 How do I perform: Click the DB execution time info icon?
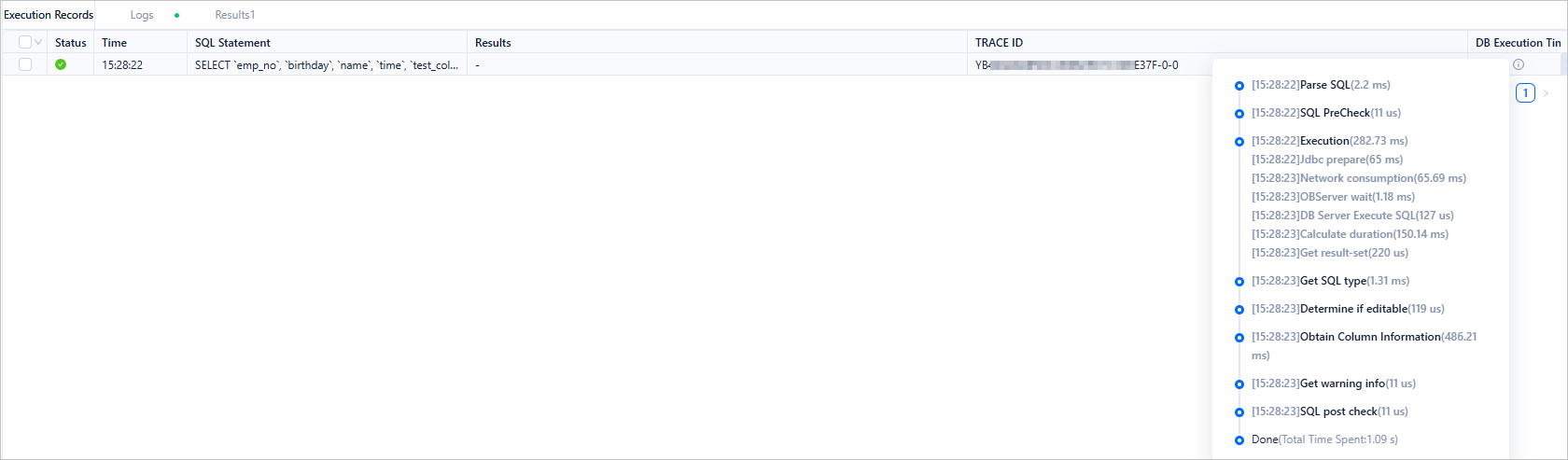coord(1519,64)
